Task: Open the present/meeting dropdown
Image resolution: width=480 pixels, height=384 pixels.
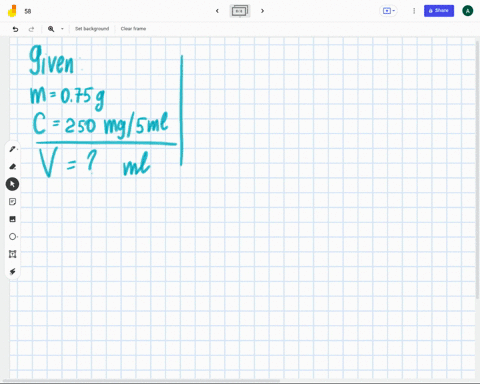Action: 388,11
